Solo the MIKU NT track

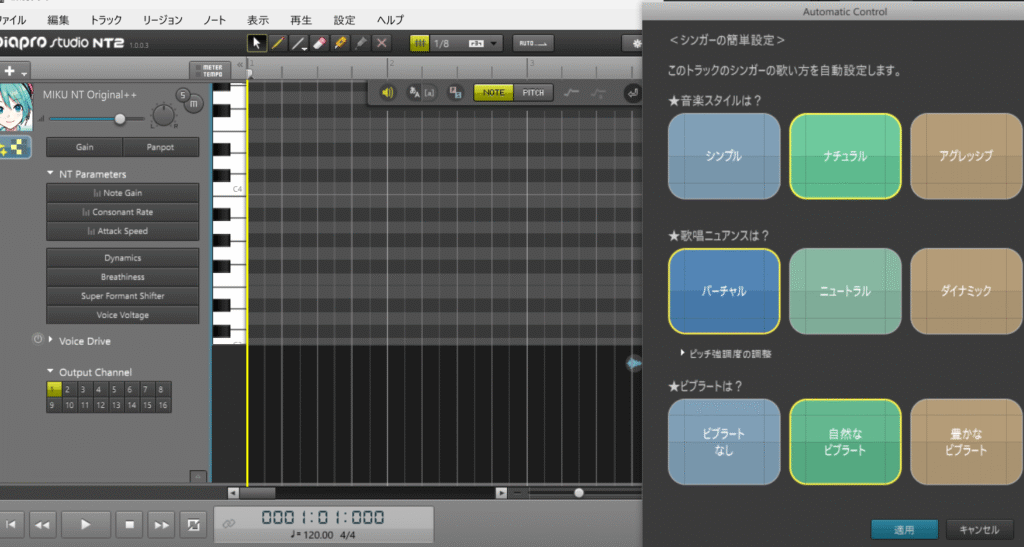tap(183, 95)
